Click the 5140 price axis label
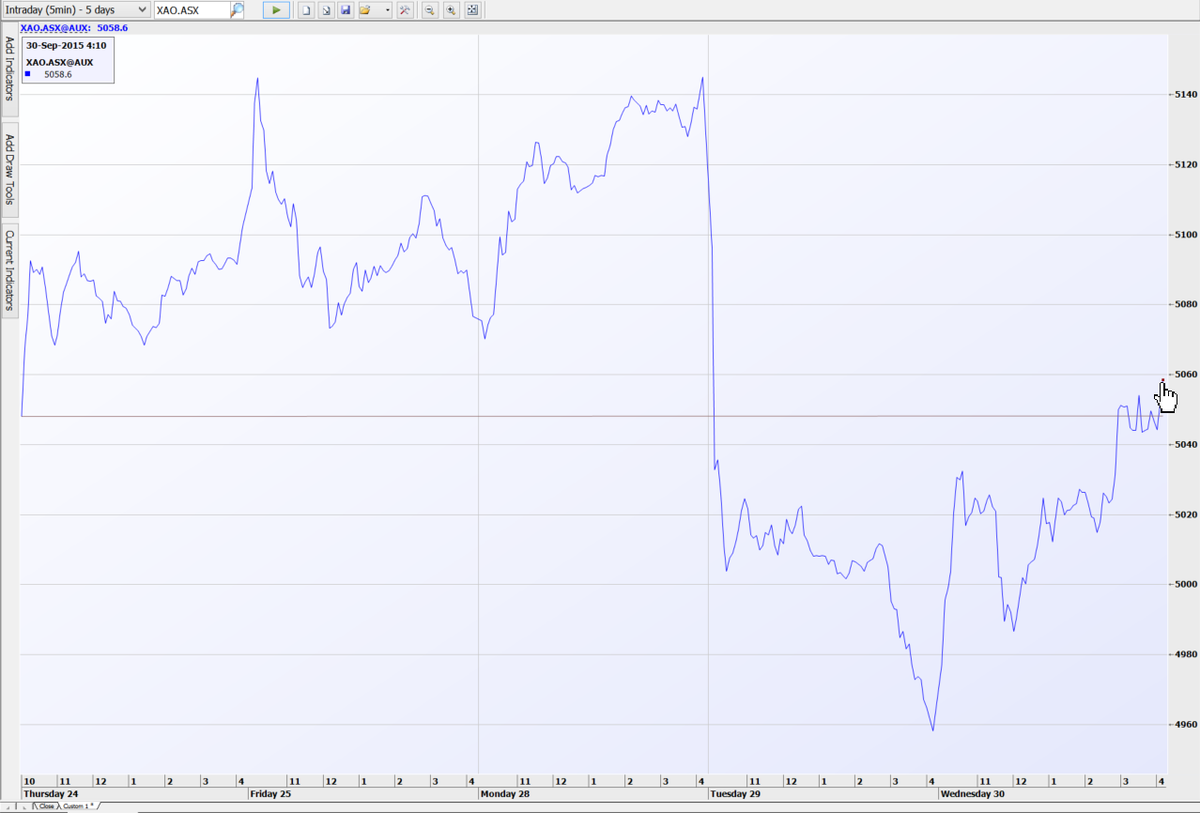Screen dimensions: 1200x813 pyautogui.click(x=1185, y=95)
